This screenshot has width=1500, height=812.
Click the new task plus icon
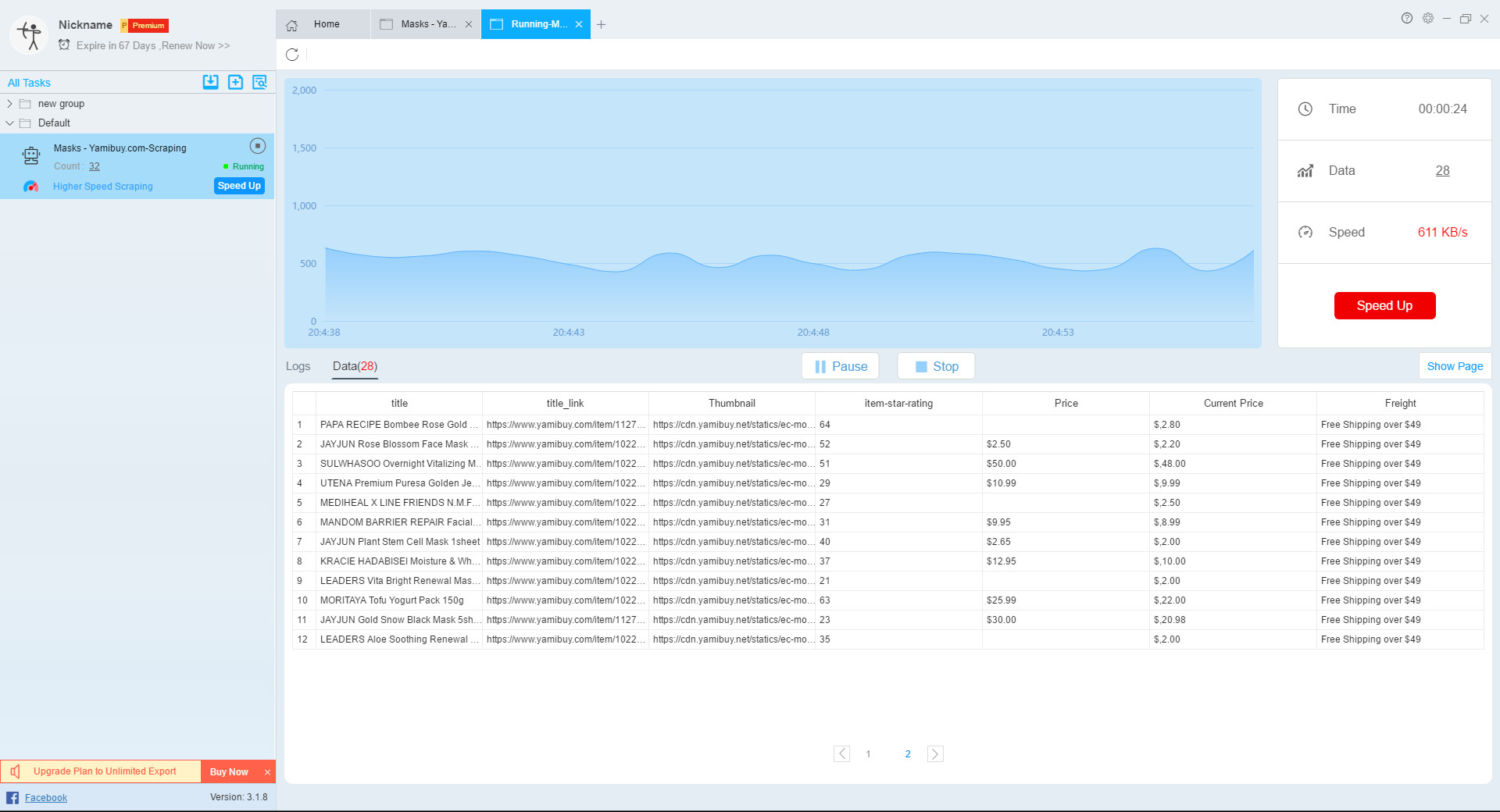235,82
